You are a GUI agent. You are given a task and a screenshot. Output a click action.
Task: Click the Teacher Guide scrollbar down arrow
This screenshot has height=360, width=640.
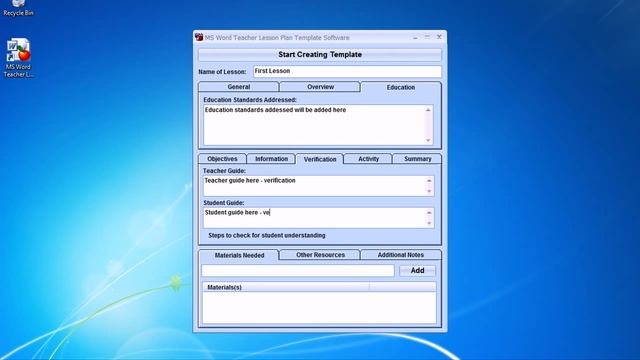pos(429,191)
